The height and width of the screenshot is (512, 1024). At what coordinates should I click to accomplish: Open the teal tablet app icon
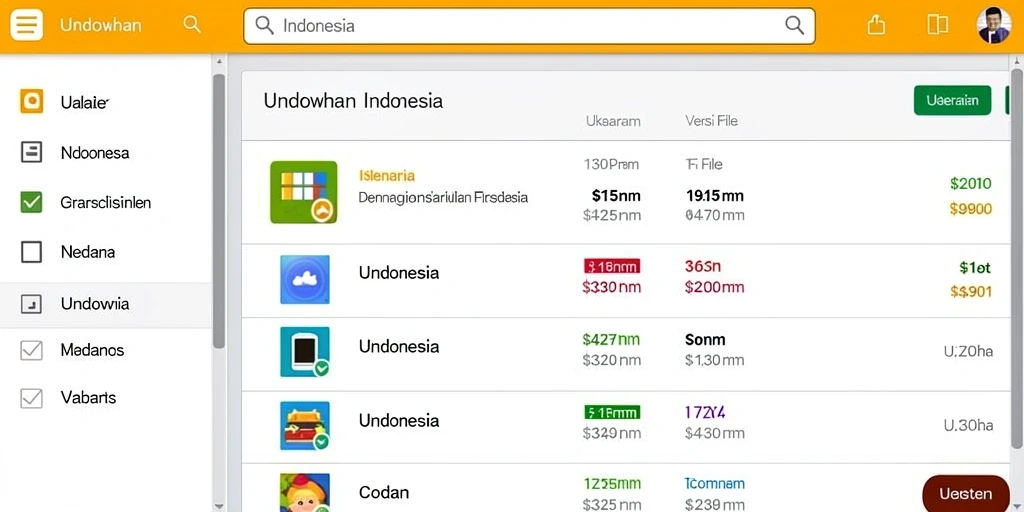click(x=305, y=352)
